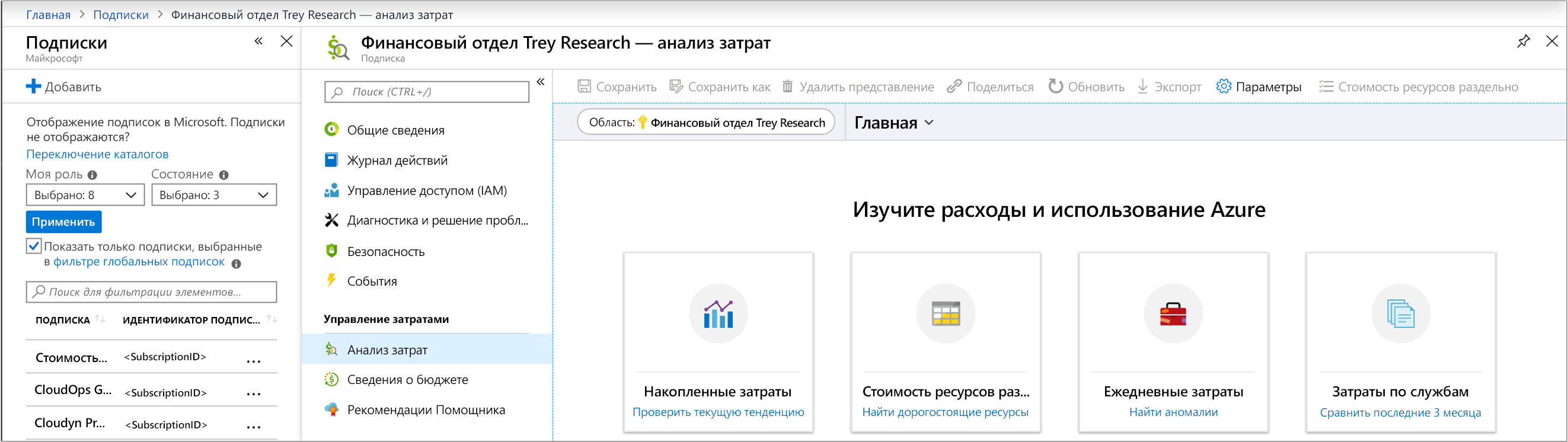Select the Cloudyn Pr... subscription row

(x=152, y=423)
